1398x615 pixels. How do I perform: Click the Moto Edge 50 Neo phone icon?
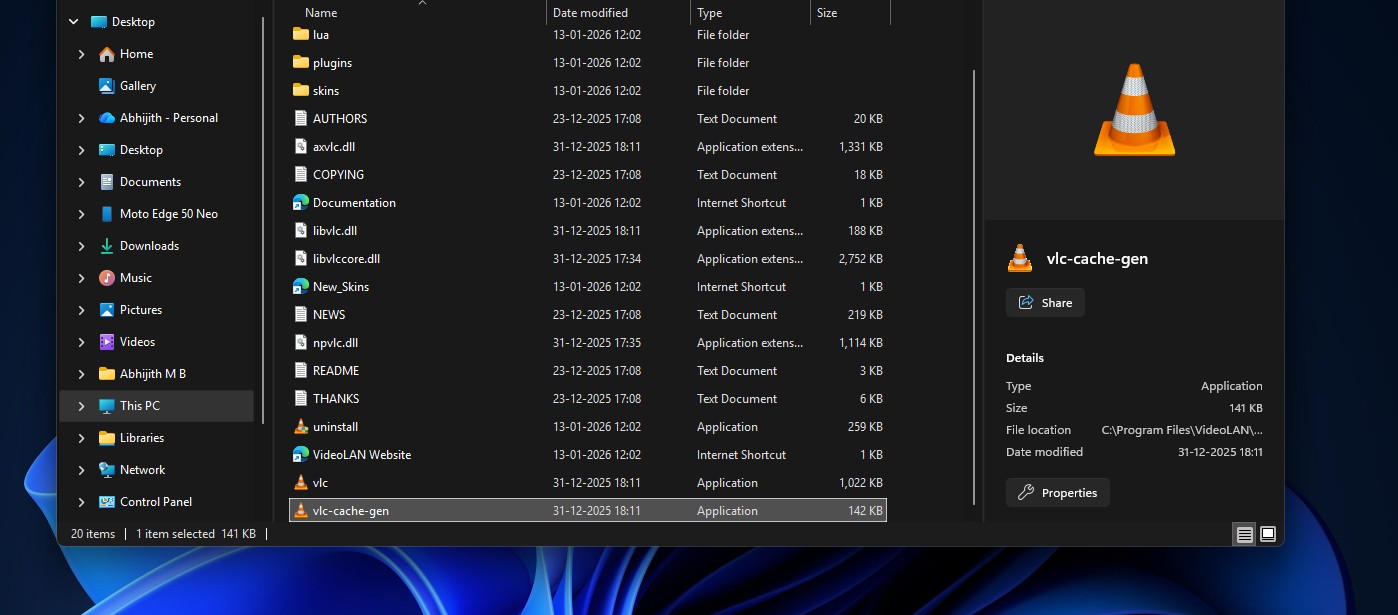tap(107, 214)
